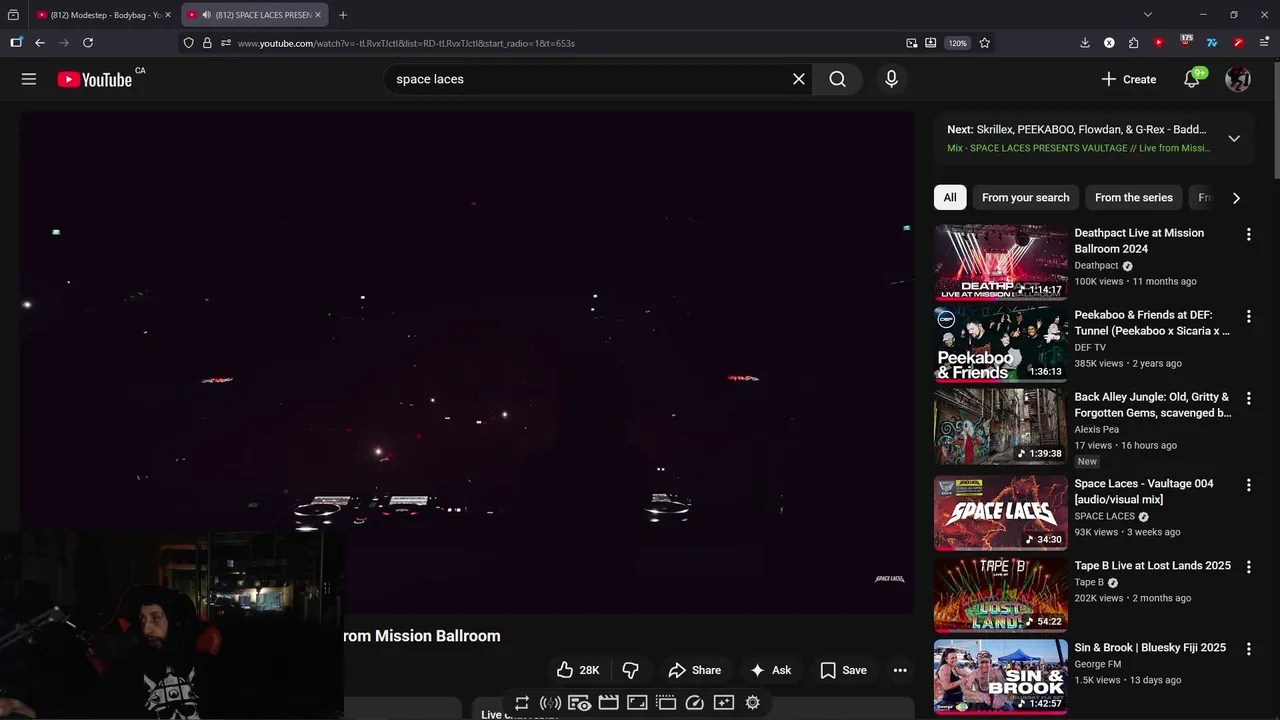The width and height of the screenshot is (1280, 720).
Task: Open a new browser tab
Action: coord(343,15)
